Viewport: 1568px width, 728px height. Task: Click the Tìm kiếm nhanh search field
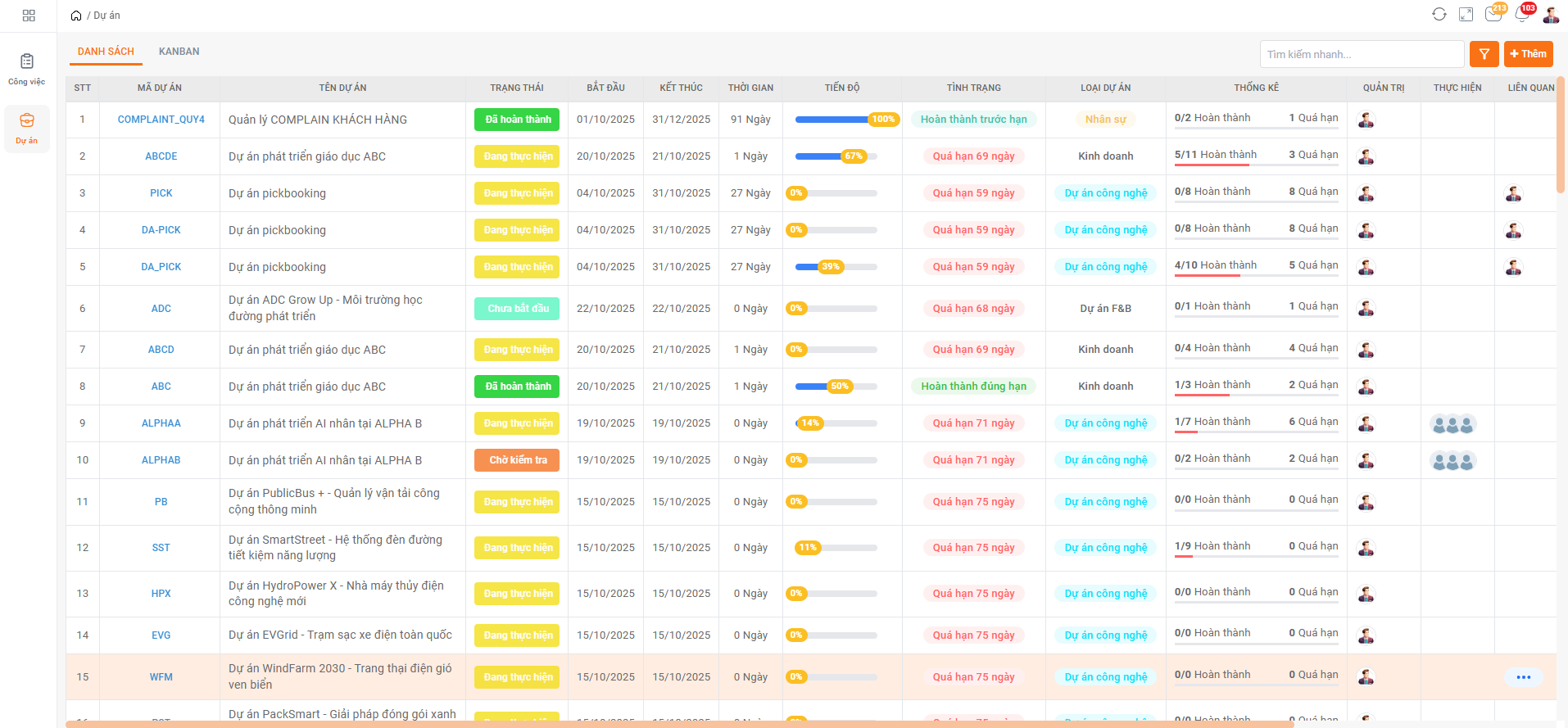(x=1361, y=54)
